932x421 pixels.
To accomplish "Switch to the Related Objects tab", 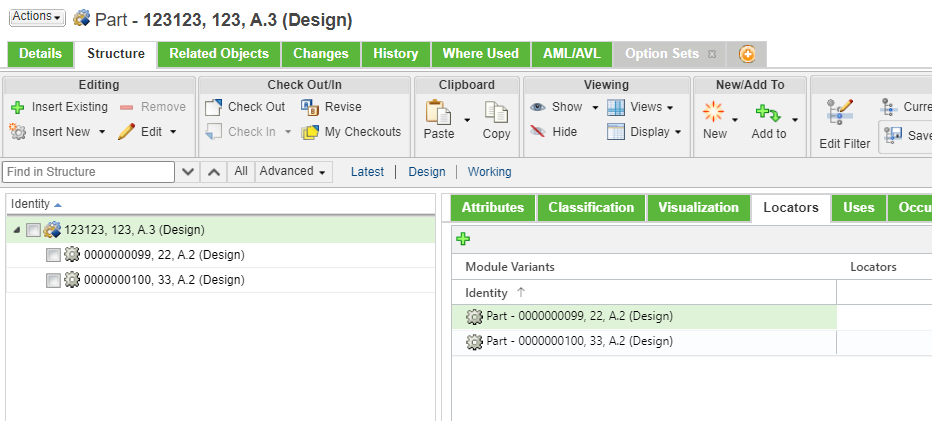I will [x=219, y=54].
